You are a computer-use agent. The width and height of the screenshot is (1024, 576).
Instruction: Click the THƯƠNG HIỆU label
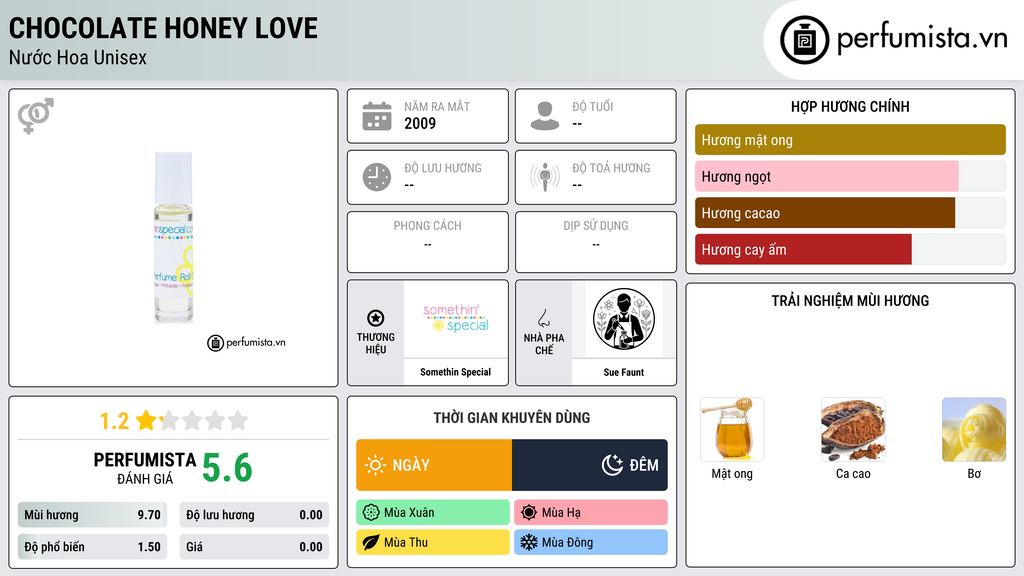376,344
